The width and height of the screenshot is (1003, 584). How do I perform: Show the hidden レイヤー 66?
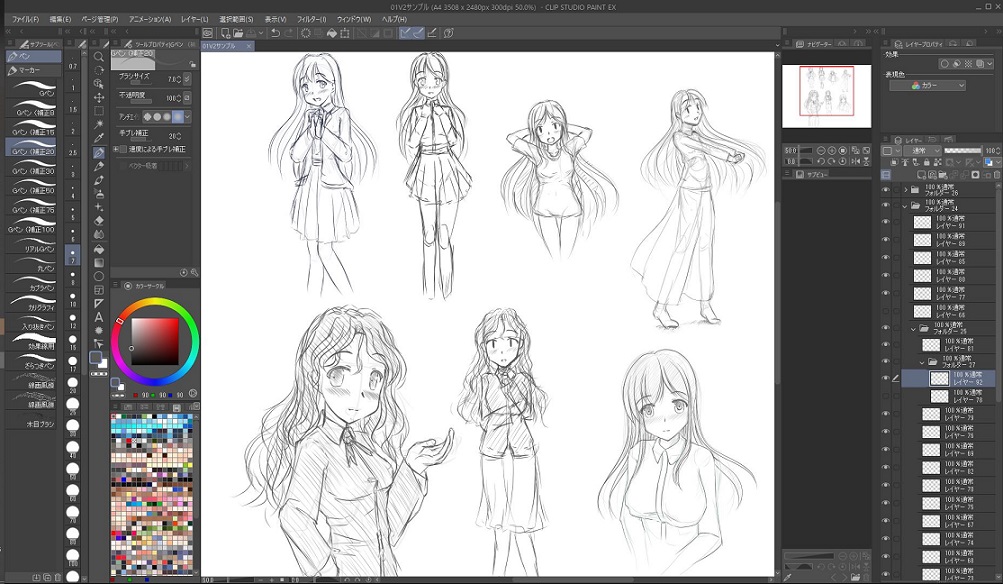click(885, 312)
